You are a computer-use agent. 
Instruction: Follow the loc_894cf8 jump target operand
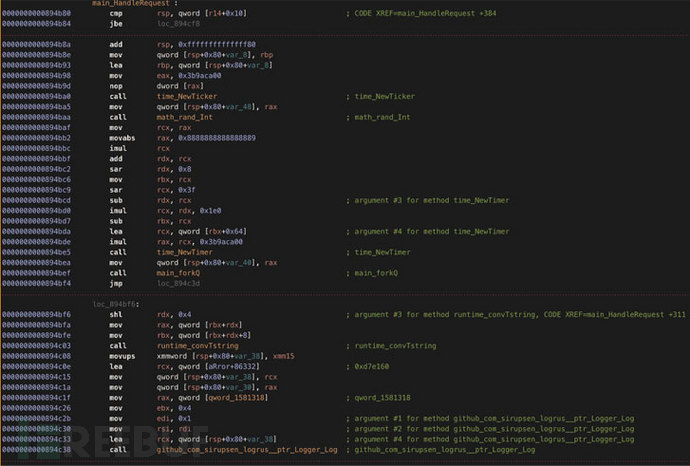pyautogui.click(x=174, y=20)
